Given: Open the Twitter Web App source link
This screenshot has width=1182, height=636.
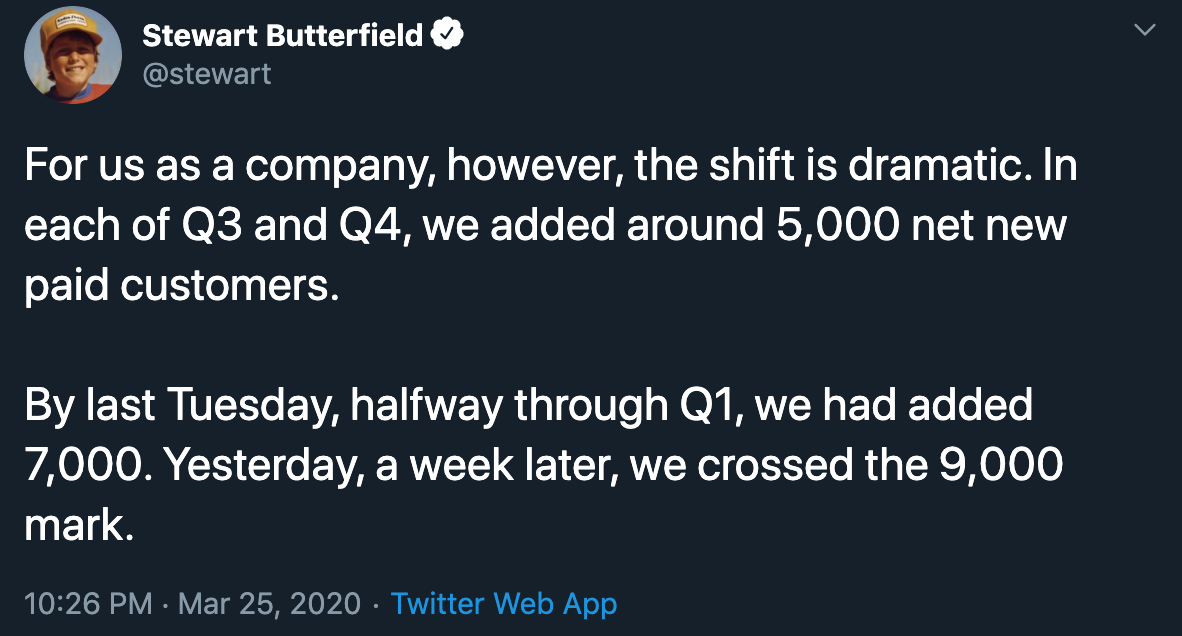Looking at the screenshot, I should [504, 604].
